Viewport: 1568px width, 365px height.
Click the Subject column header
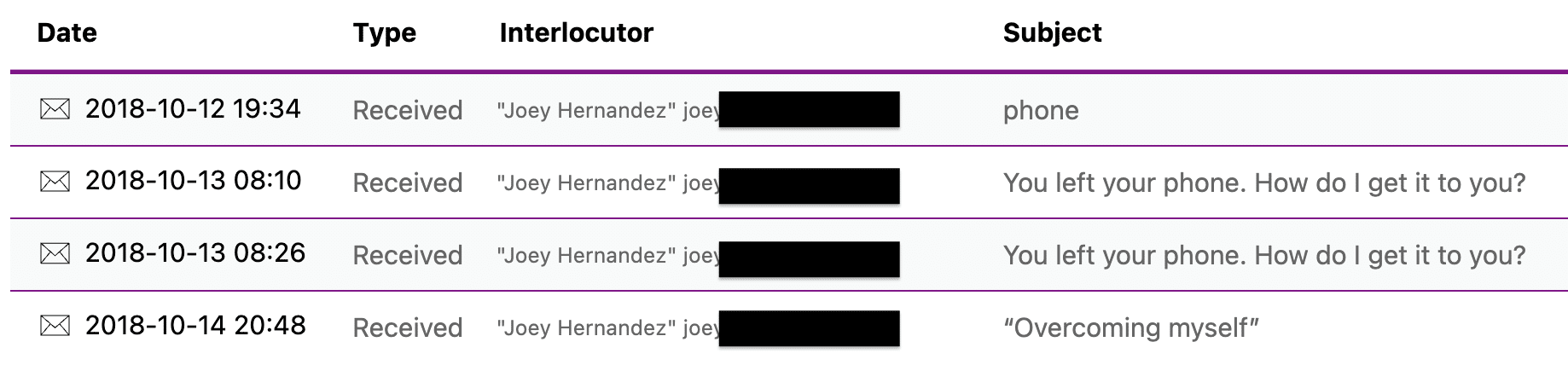[x=1052, y=32]
